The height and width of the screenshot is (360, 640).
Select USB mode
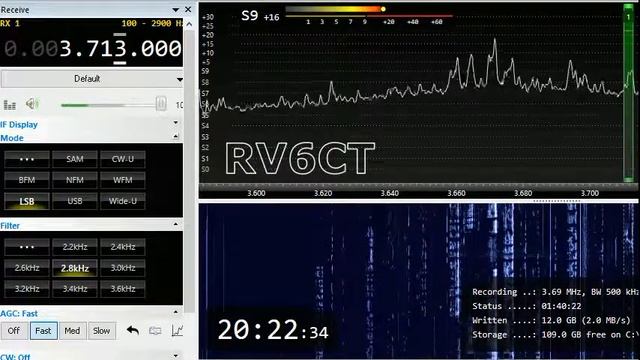(x=75, y=201)
